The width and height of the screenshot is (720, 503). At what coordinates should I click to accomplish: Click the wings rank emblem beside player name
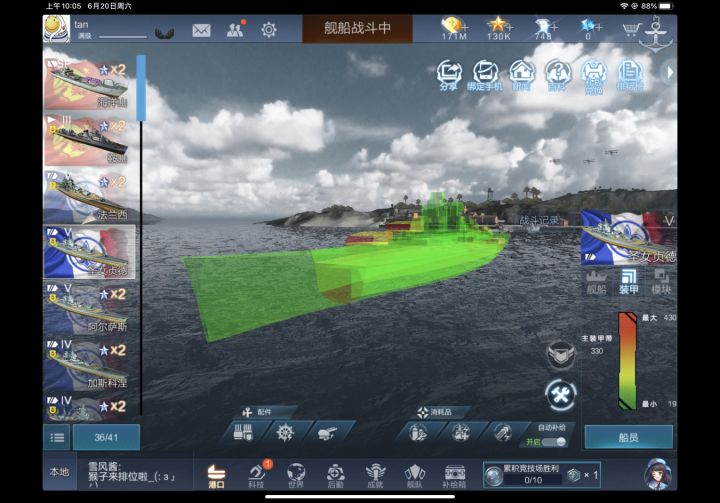point(164,33)
